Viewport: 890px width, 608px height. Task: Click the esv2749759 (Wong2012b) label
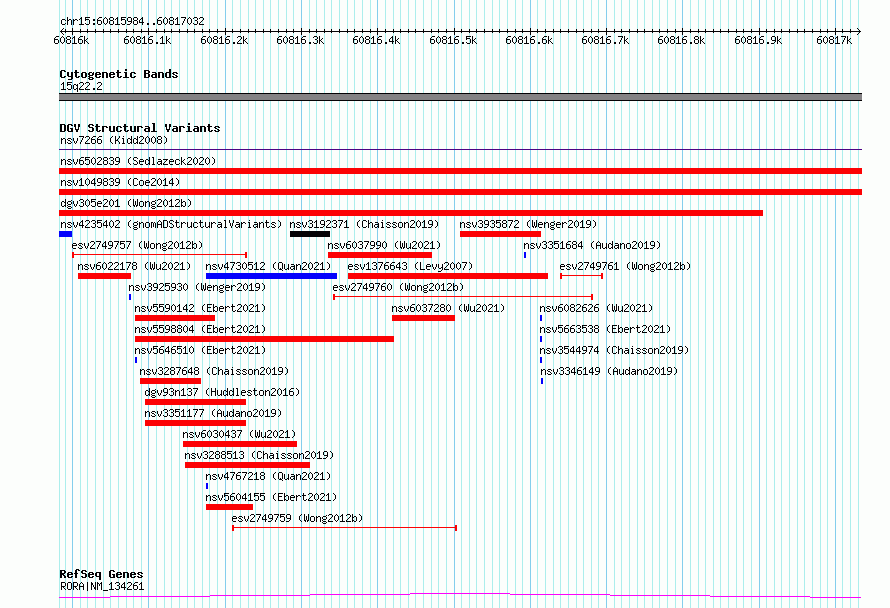coord(297,518)
